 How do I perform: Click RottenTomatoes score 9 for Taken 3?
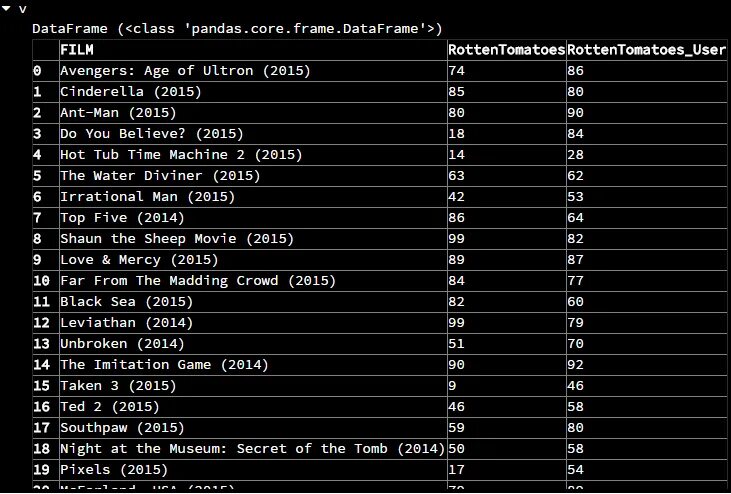507,385
